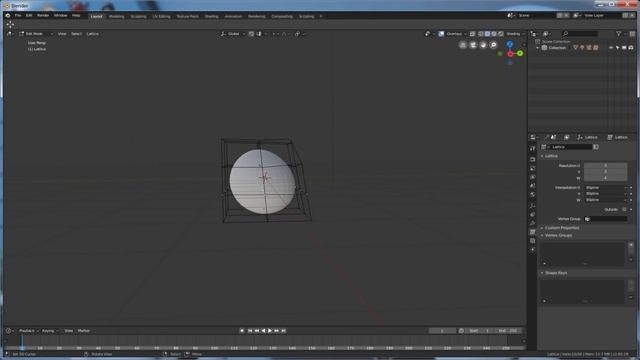Select the cursor tool in viewport
This screenshot has height=360, width=640.
[x=10, y=24]
